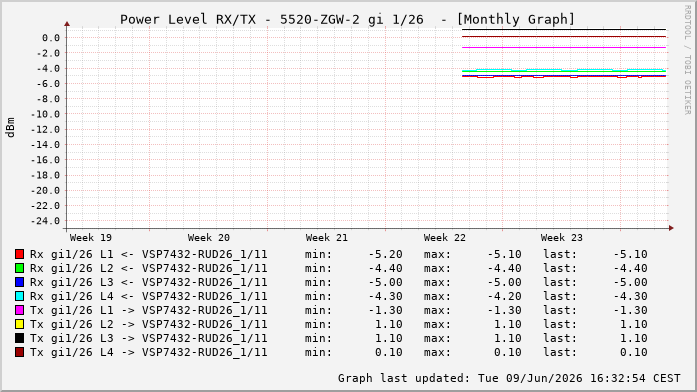This screenshot has height=392, width=697.
Task: Click legend text Rx gi1/26 L3 <- VSP7432-RUD26_1/11
Action: (x=148, y=283)
